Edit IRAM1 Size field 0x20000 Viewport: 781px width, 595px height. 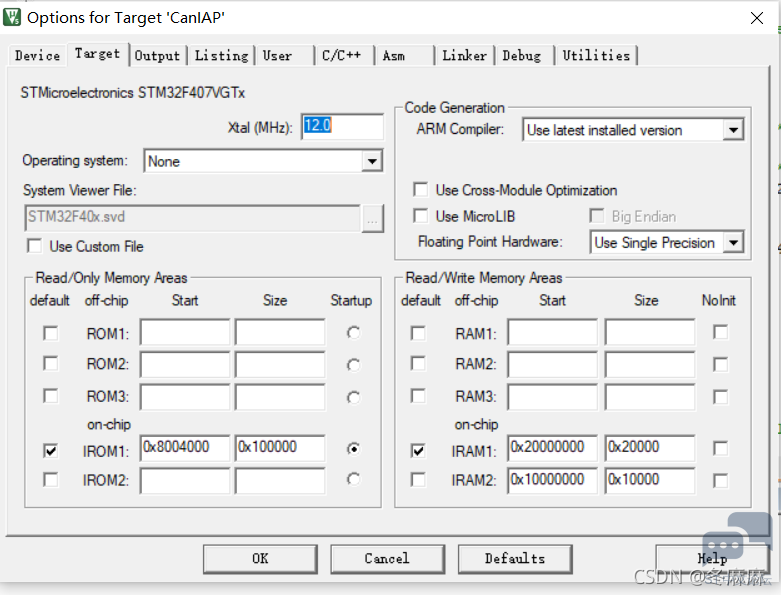pyautogui.click(x=650, y=448)
